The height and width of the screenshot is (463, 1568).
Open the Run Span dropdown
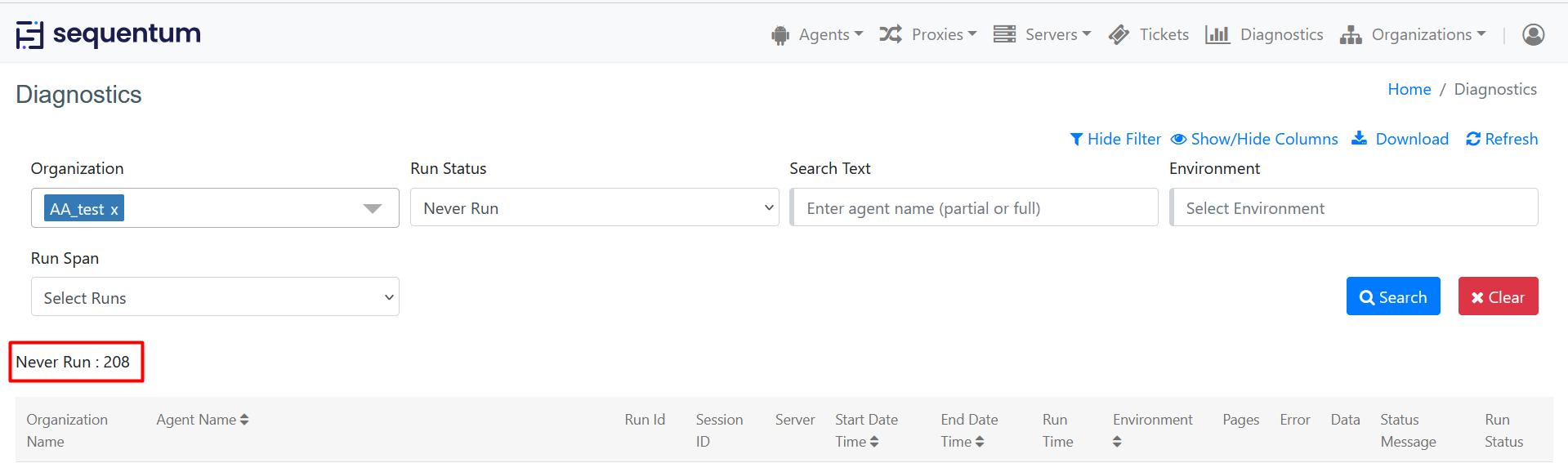215,297
